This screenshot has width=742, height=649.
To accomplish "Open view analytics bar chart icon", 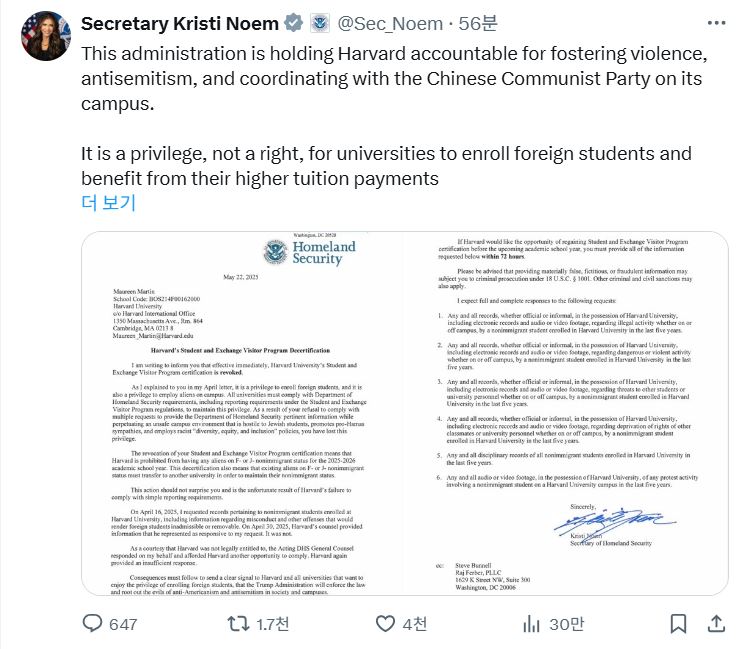I will point(531,624).
